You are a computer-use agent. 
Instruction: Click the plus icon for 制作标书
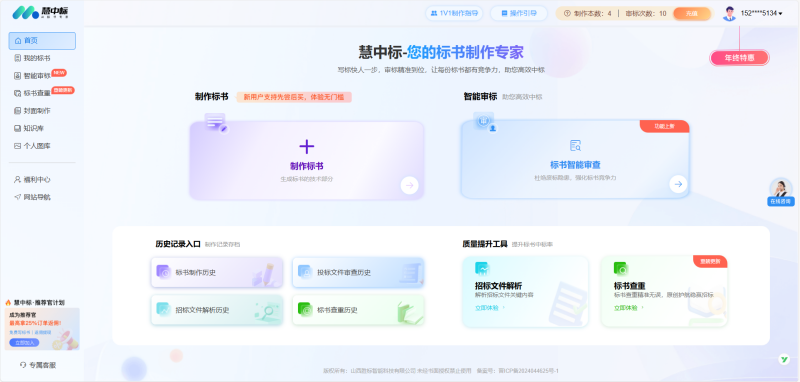(307, 147)
